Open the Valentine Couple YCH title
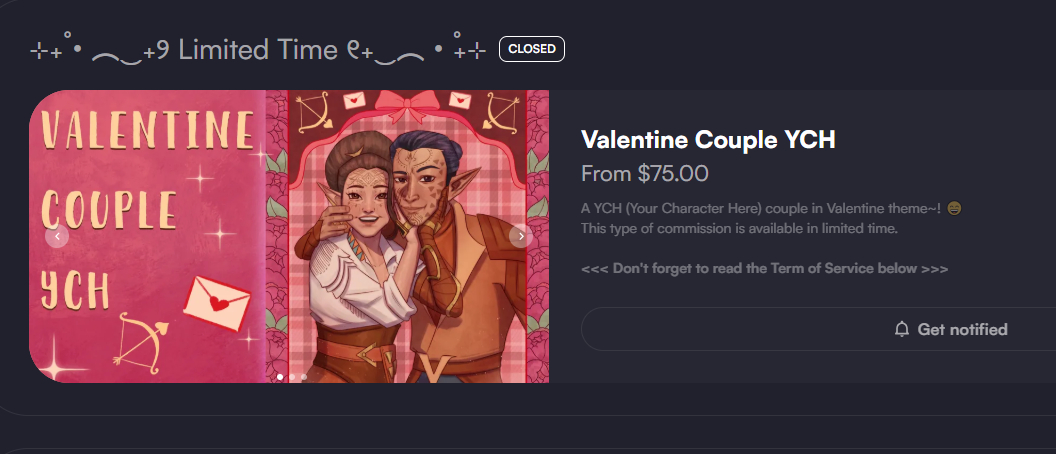Image resolution: width=1056 pixels, height=454 pixels. pos(708,140)
